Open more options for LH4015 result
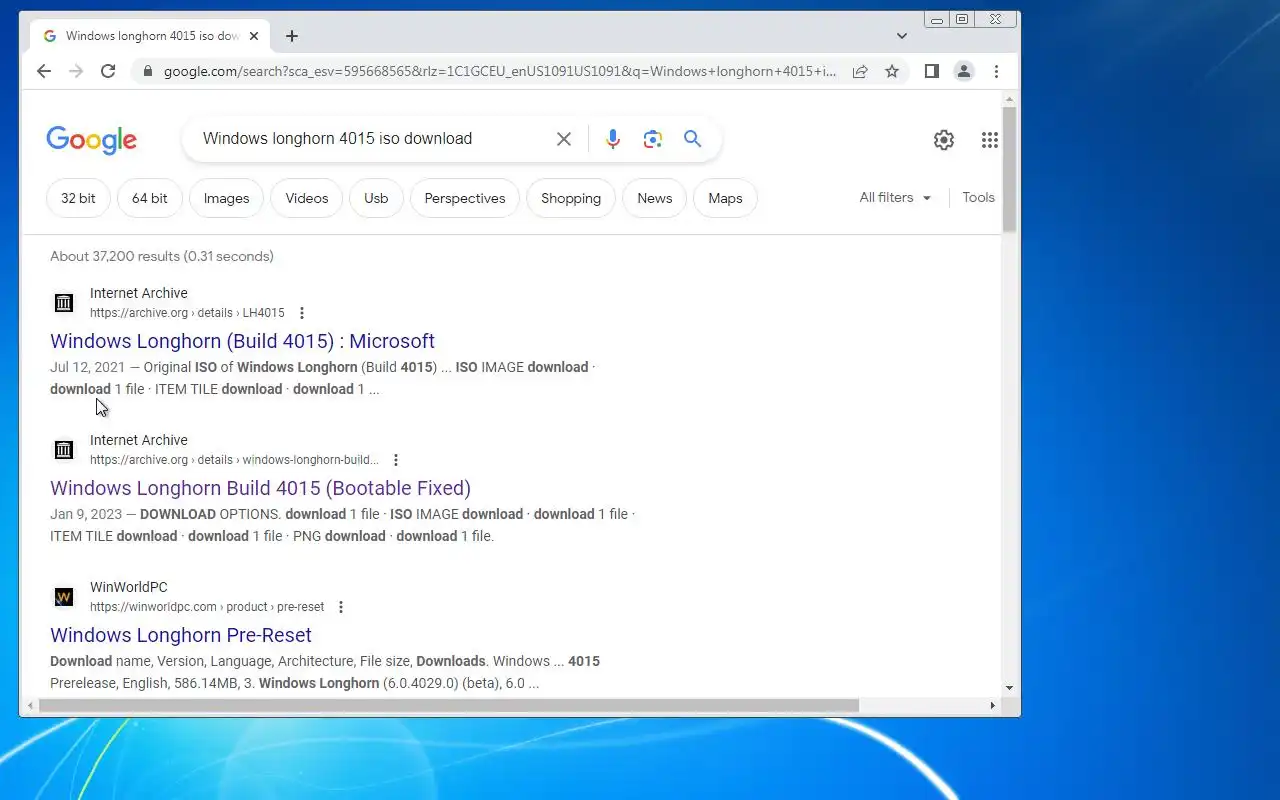 point(302,313)
